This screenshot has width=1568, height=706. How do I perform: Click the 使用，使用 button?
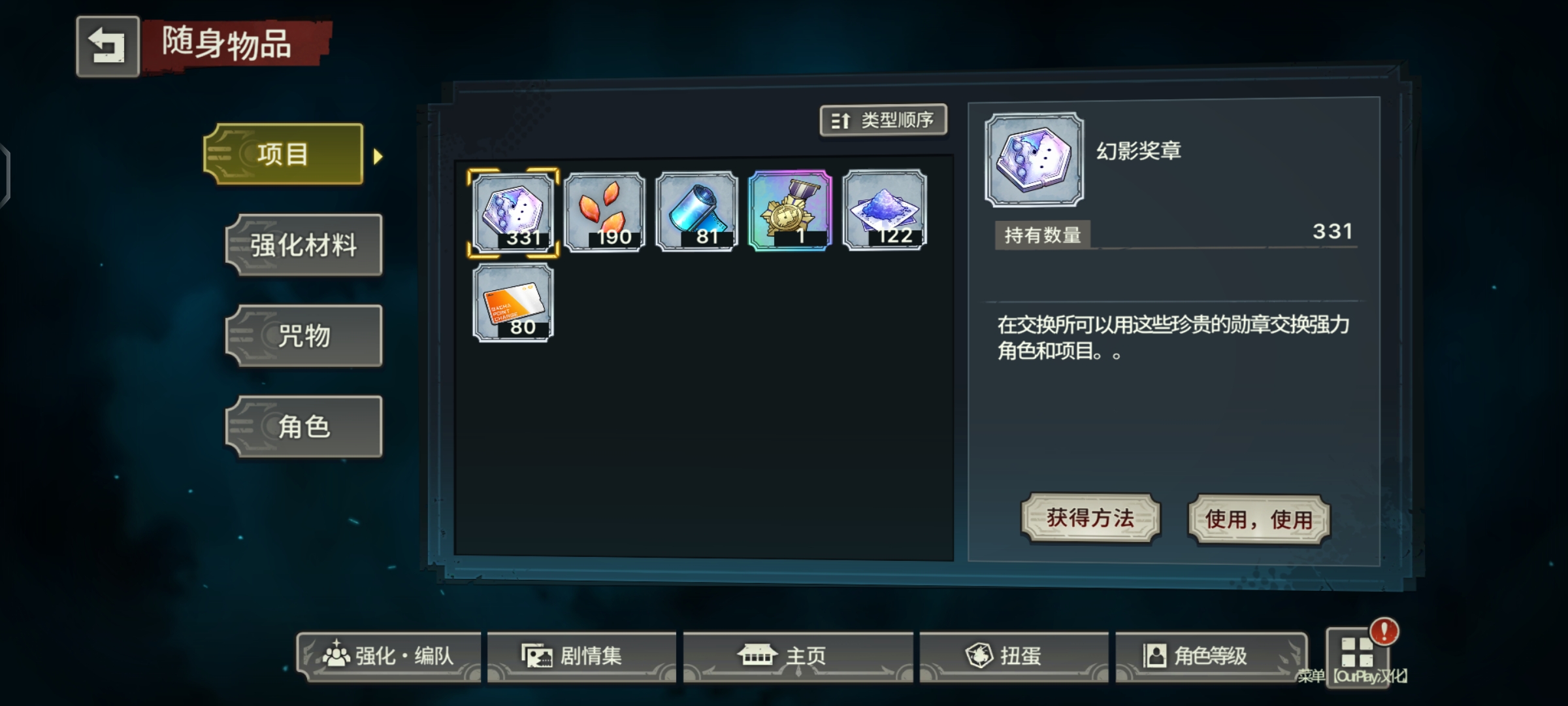(x=1258, y=520)
